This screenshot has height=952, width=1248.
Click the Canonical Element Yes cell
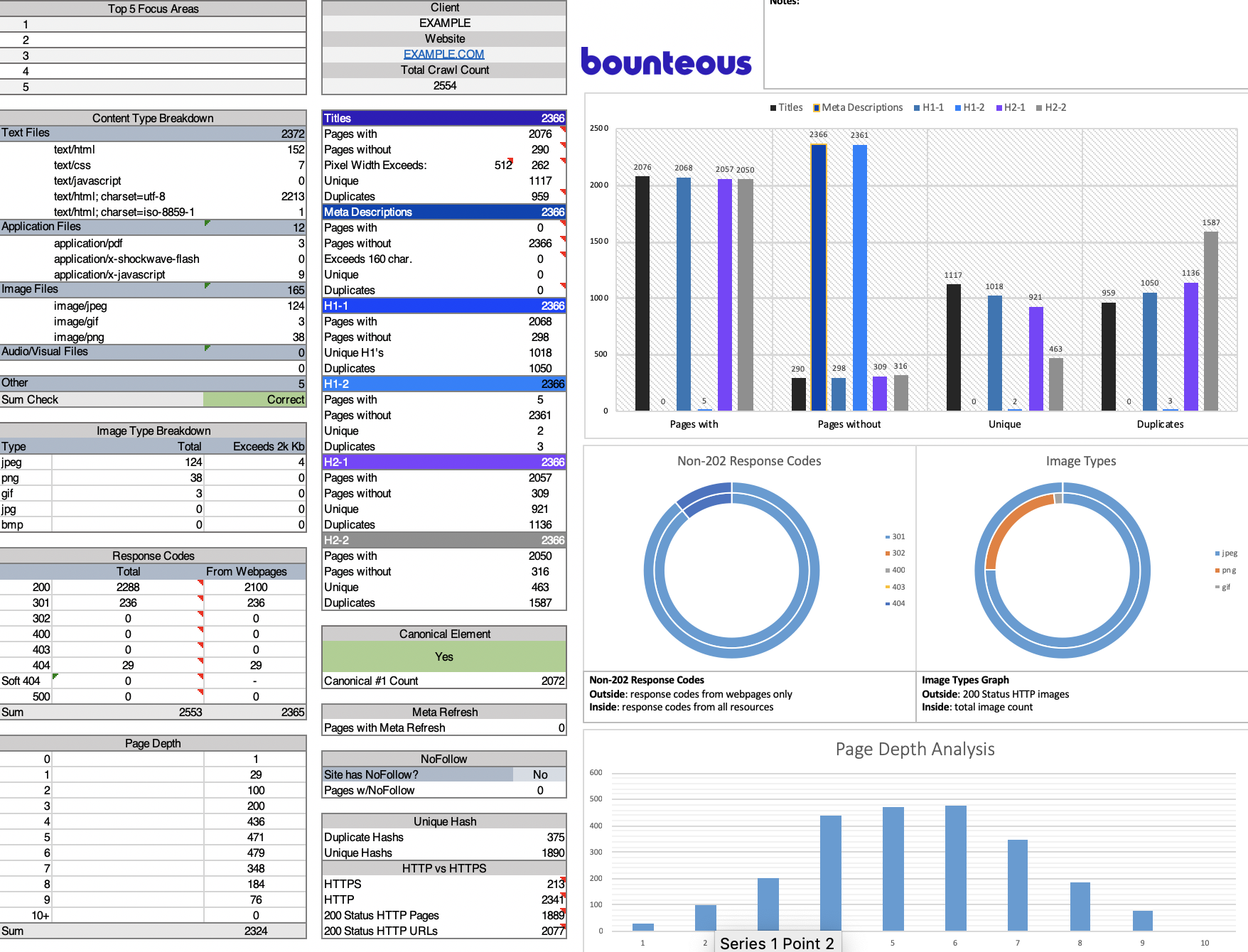(x=444, y=656)
